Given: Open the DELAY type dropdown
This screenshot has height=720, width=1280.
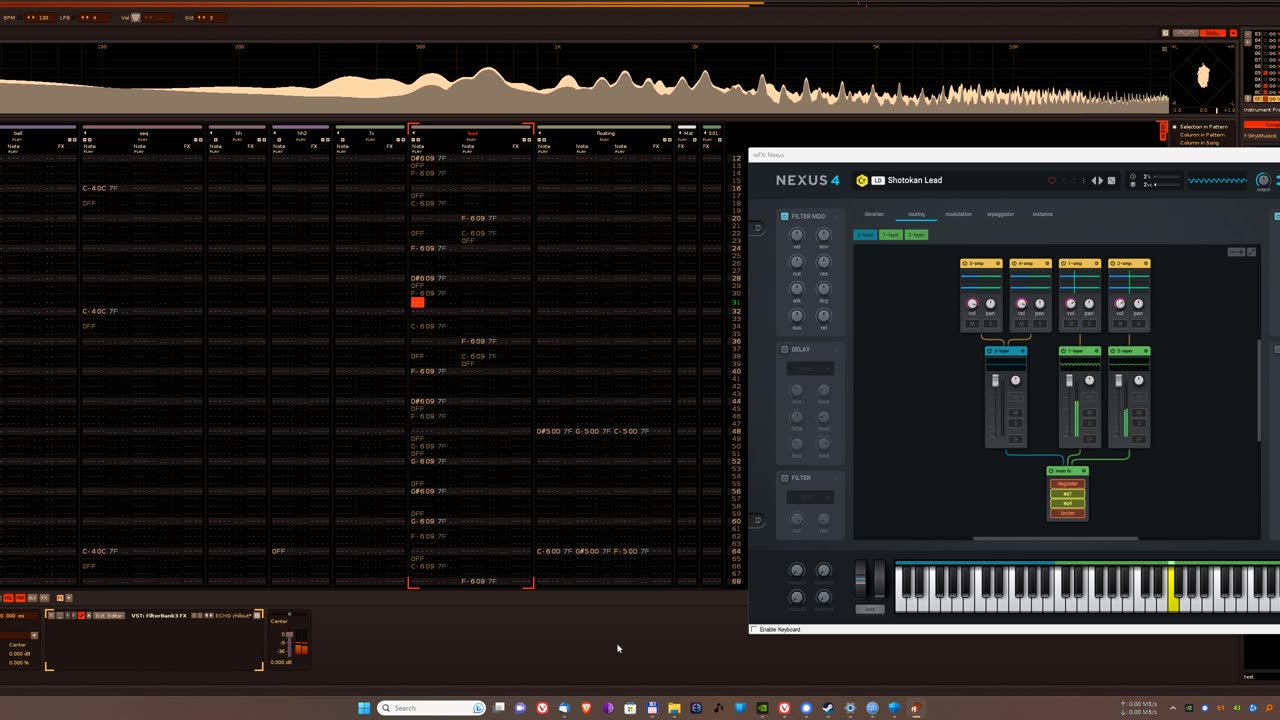Looking at the screenshot, I should click(x=810, y=369).
